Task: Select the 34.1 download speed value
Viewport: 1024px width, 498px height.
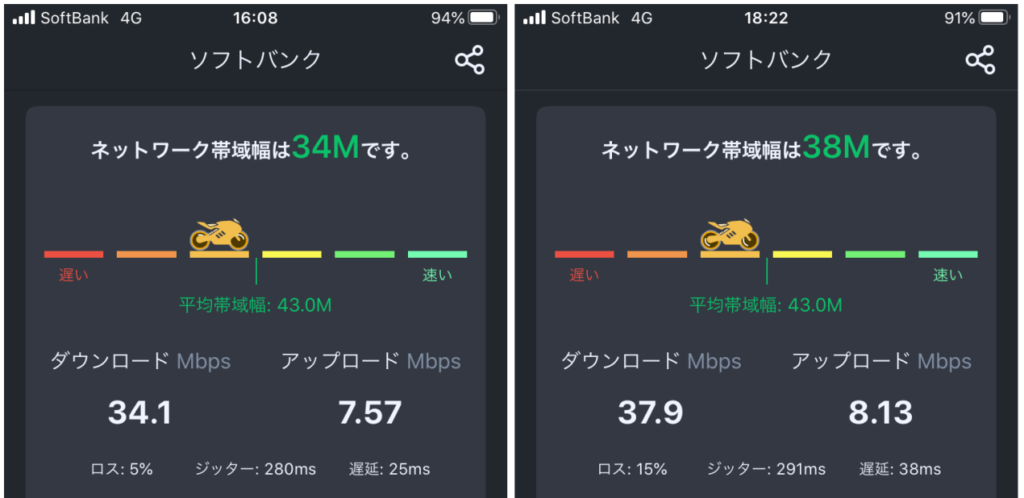Action: coord(140,412)
